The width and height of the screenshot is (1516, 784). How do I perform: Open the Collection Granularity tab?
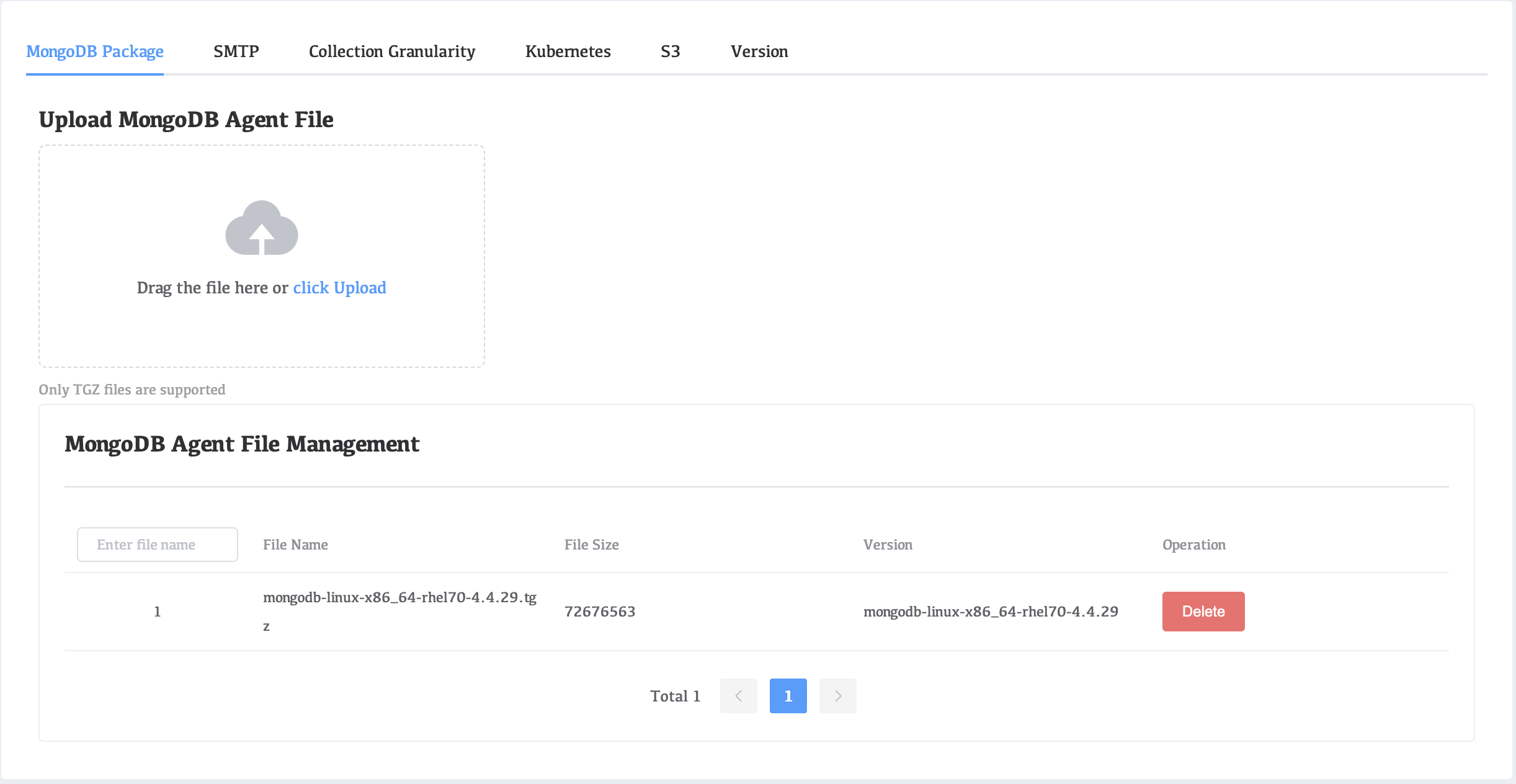coord(392,52)
